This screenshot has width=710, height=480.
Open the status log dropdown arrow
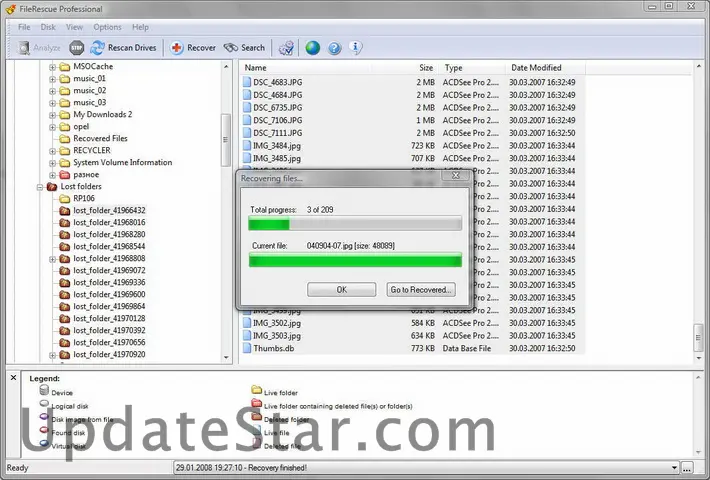[x=674, y=468]
